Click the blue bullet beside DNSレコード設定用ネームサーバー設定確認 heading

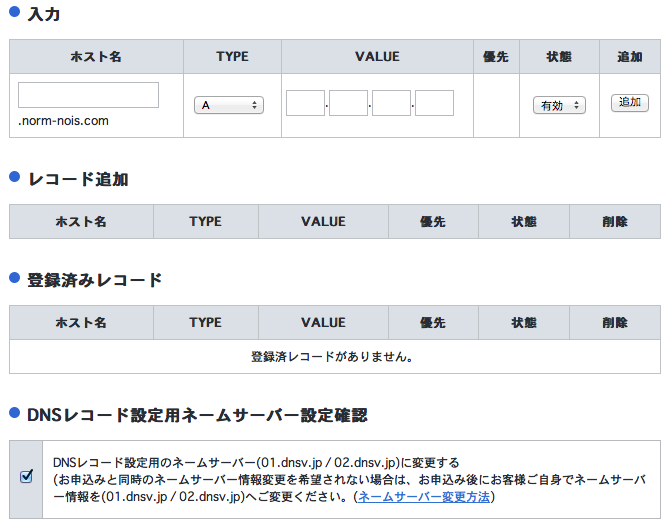coord(15,412)
